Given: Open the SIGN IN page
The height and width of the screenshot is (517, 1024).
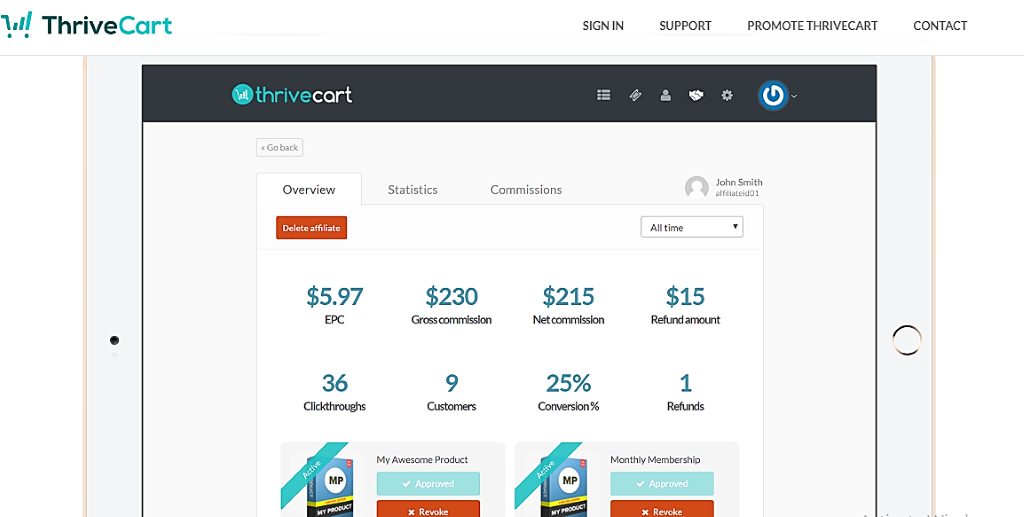Looking at the screenshot, I should [603, 26].
